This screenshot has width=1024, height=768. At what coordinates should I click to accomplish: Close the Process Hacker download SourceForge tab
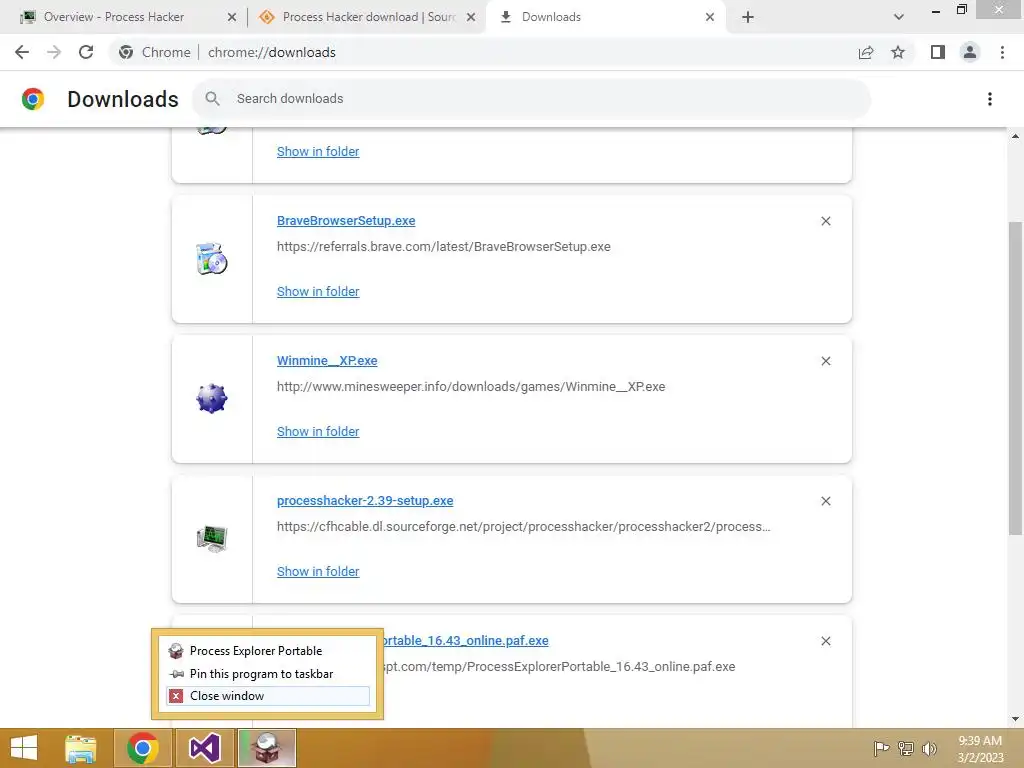pos(471,17)
